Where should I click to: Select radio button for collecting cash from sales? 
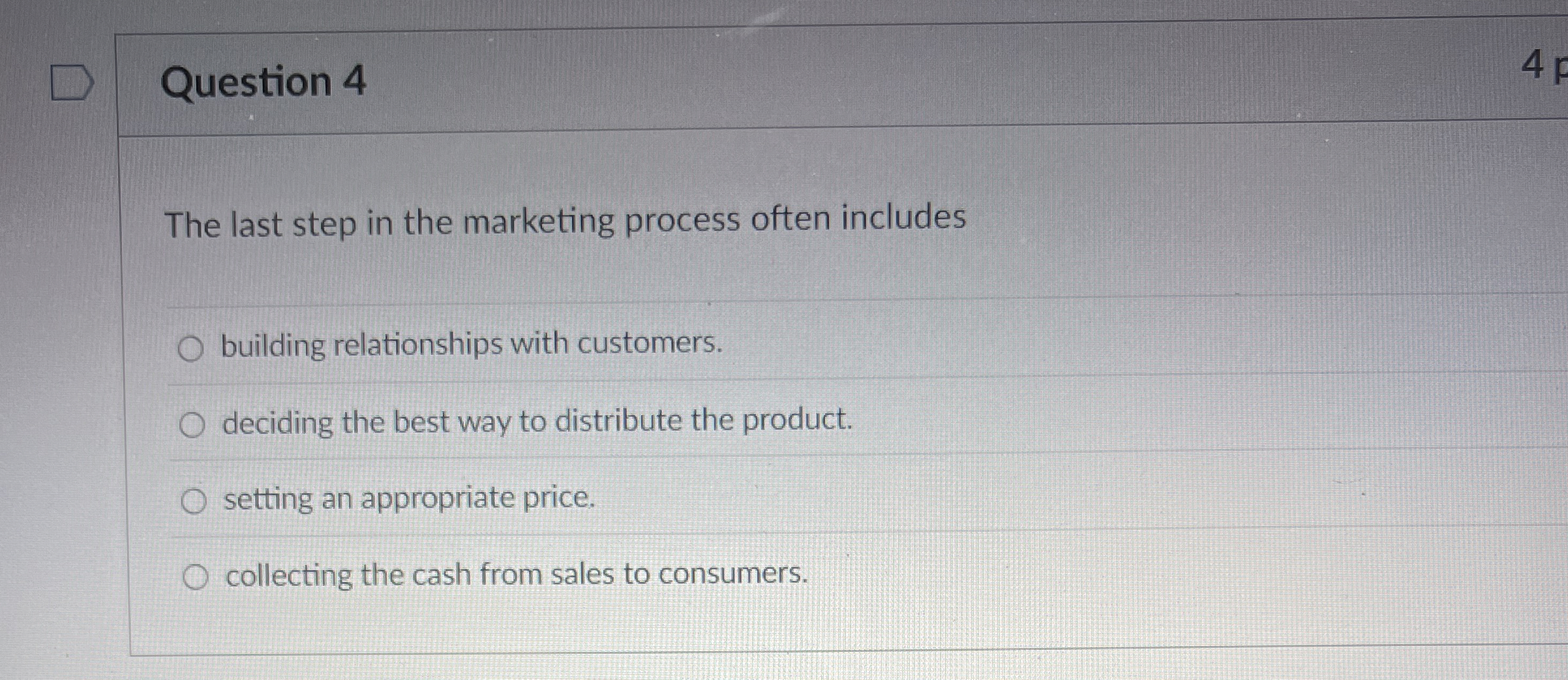point(196,577)
